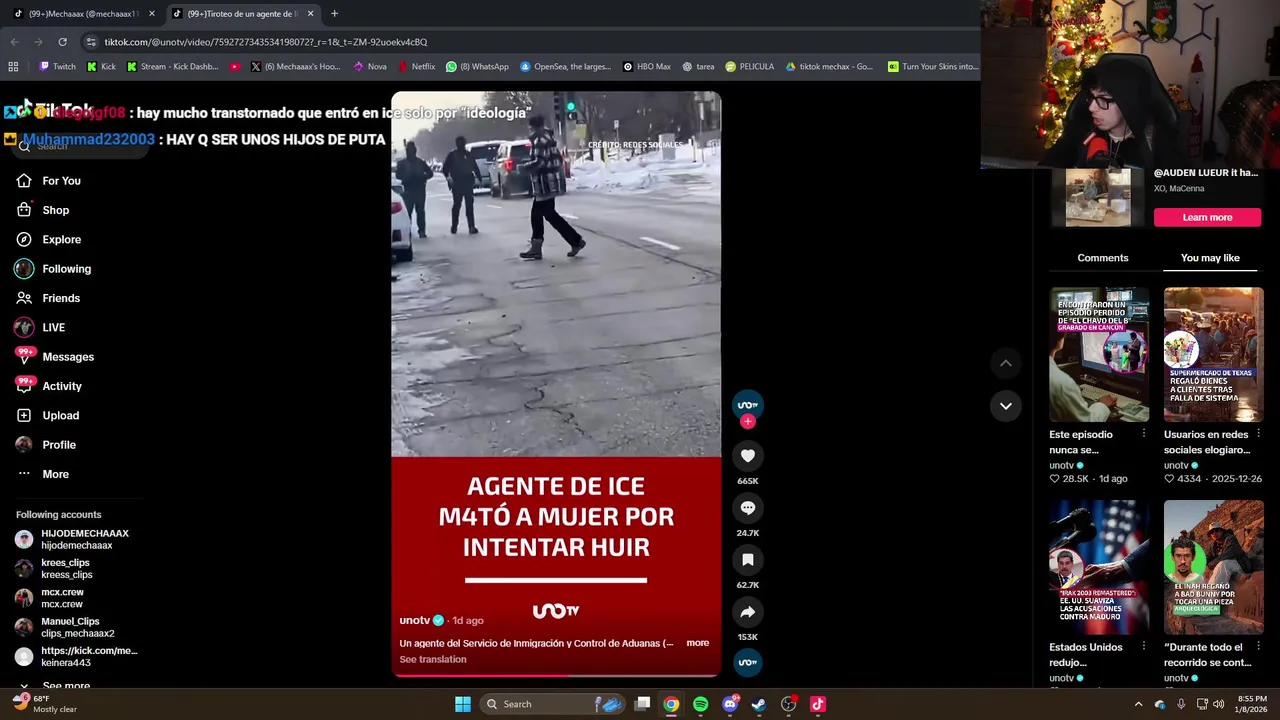The image size is (1280, 720).
Task: Open the OpenSea bookmark
Action: point(565,67)
